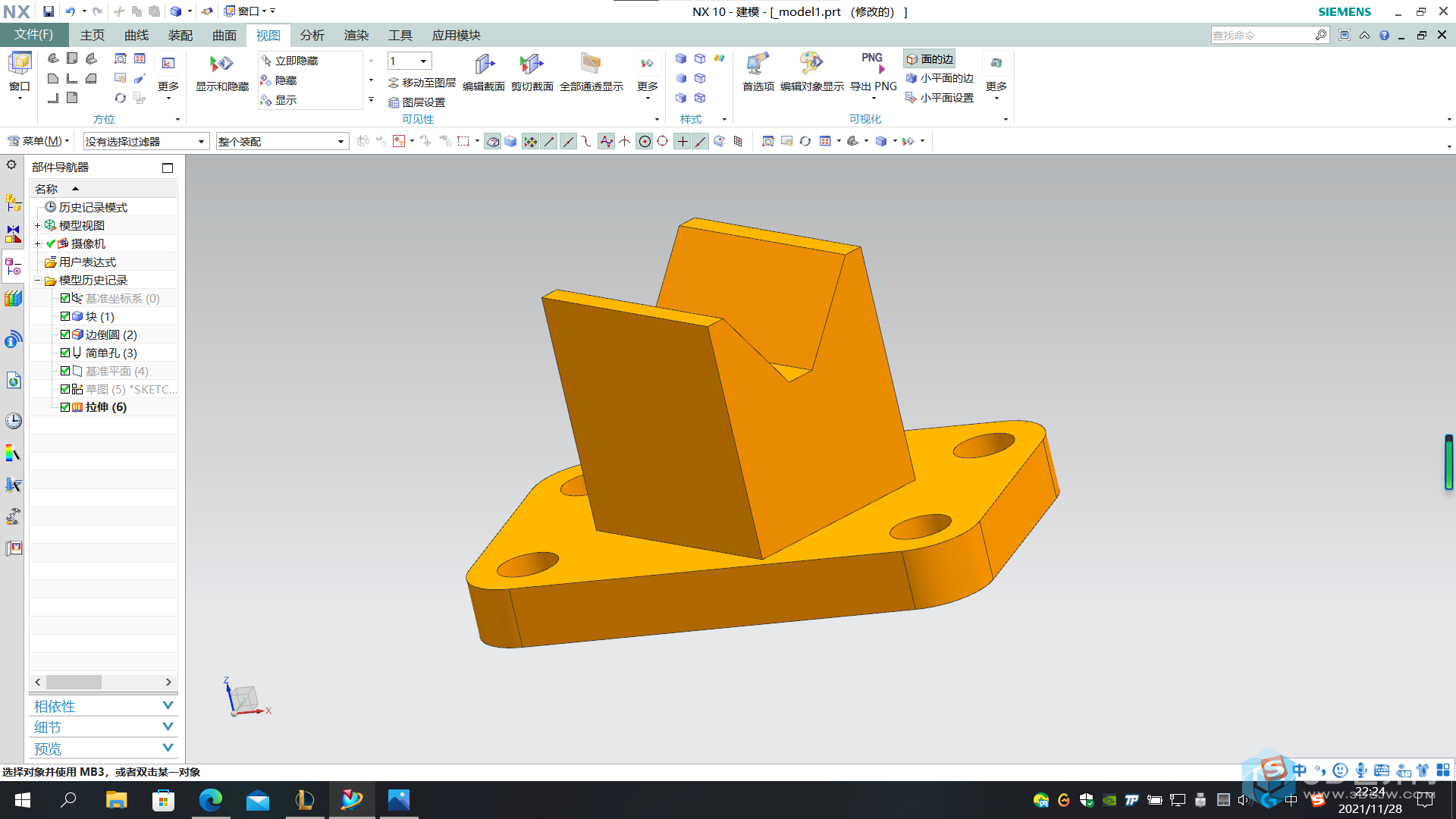Collapse 模型历史记录 tree node
Screen dimensions: 1456x819
[37, 280]
